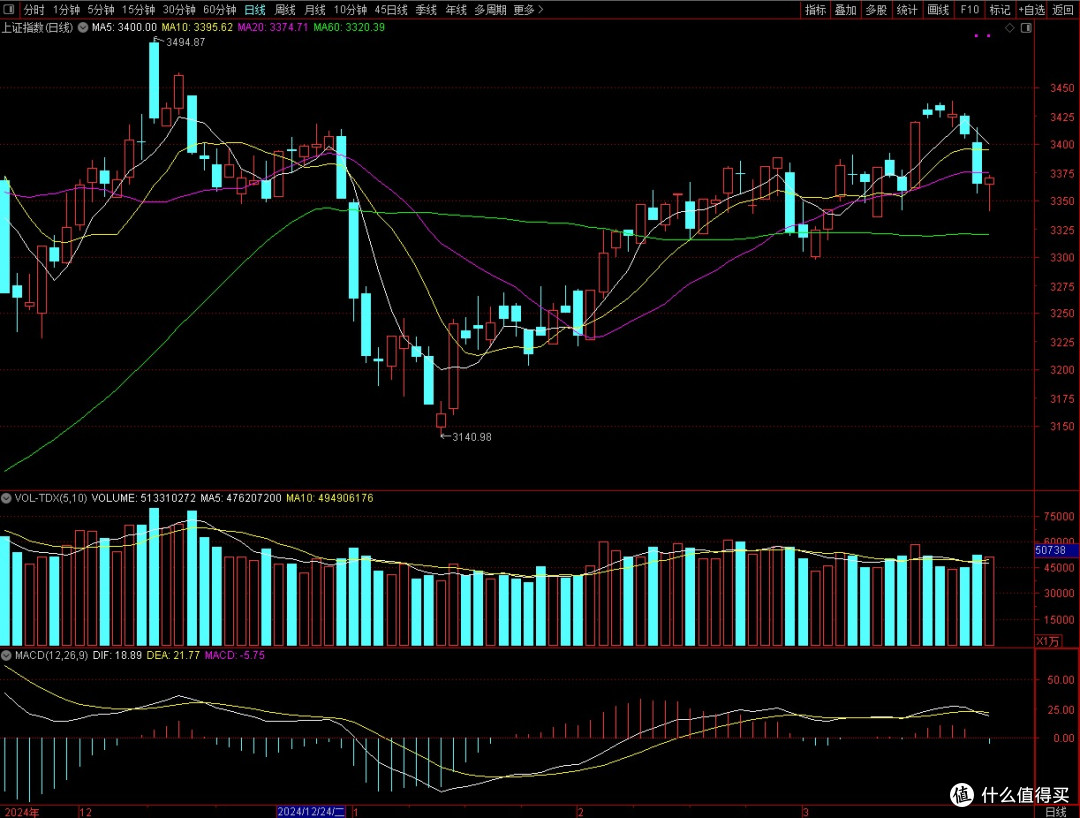Click the 2024年 label on time axis

21,812
